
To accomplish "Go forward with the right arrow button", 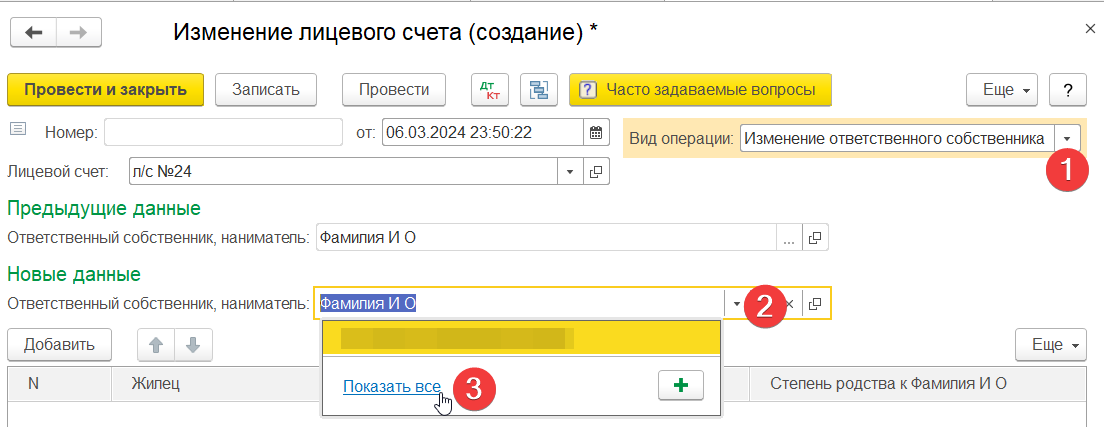I will coord(78,32).
